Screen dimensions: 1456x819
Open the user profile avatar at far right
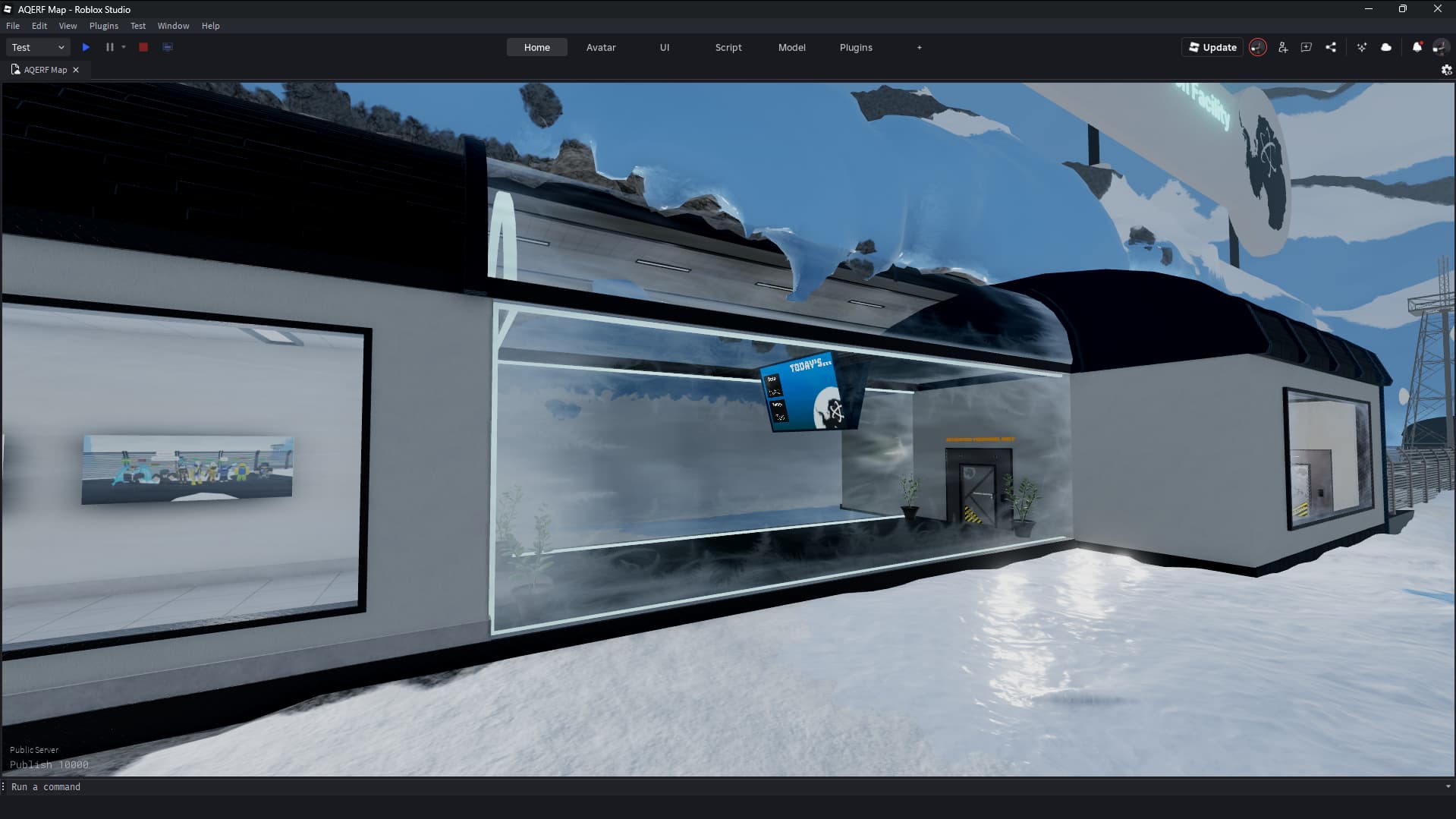point(1439,47)
